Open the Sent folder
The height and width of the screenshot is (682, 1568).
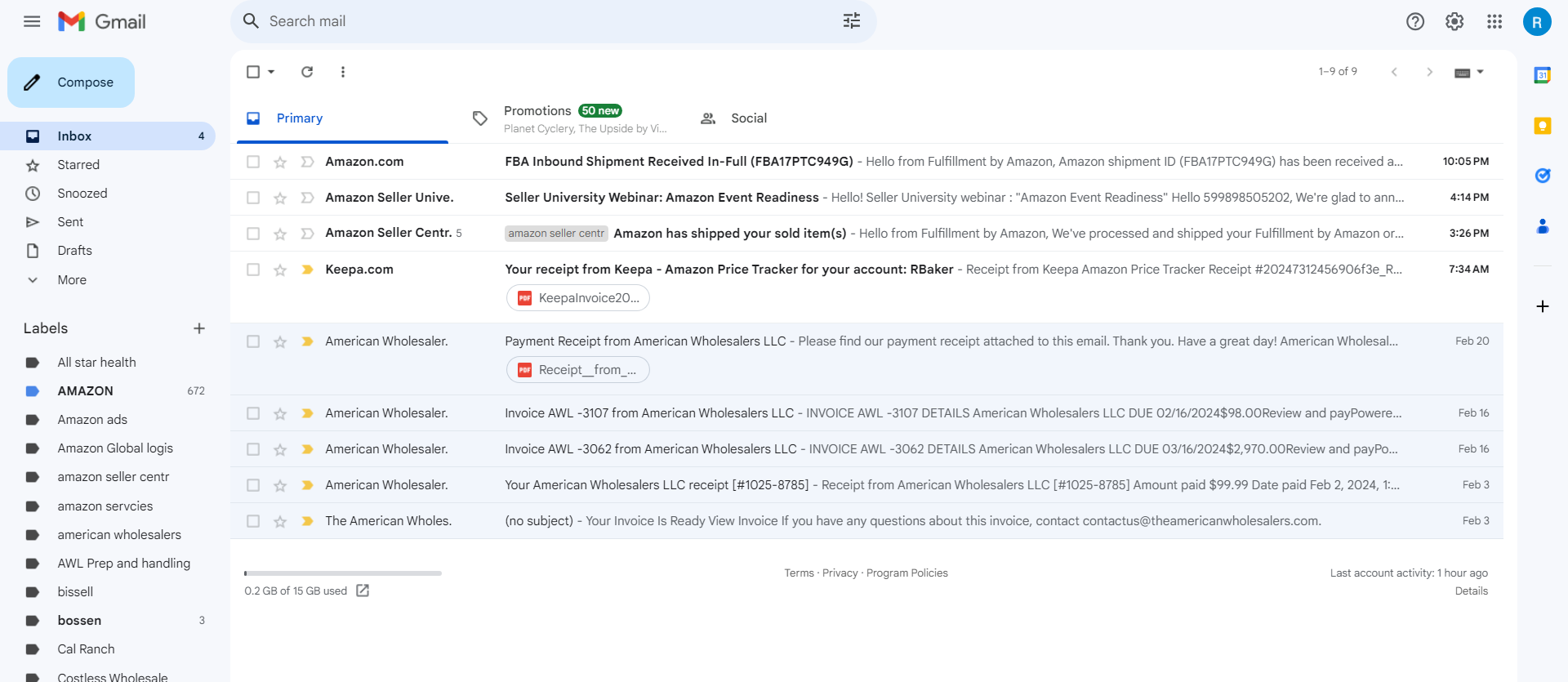pyautogui.click(x=70, y=222)
